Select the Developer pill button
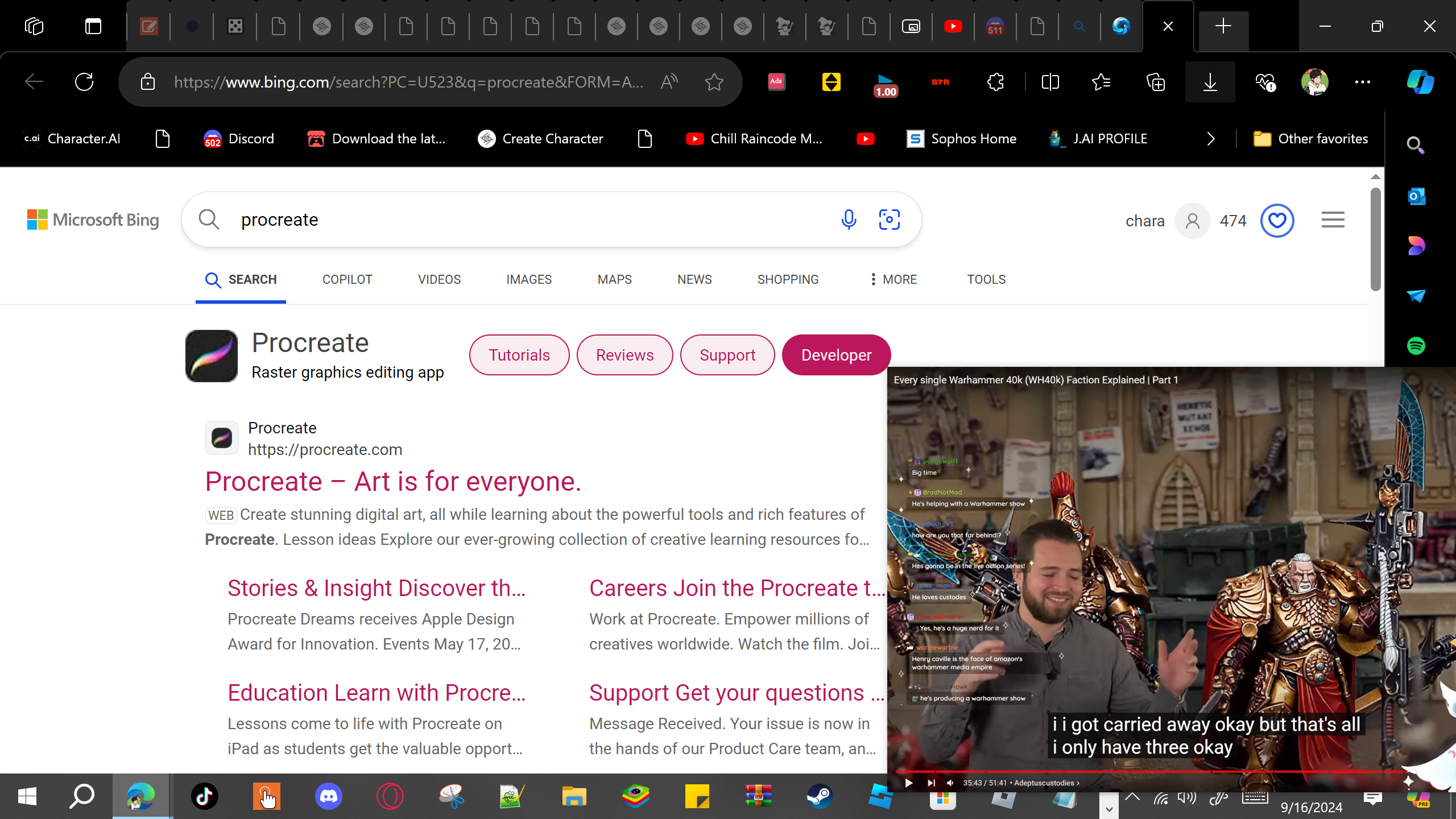This screenshot has height=819, width=1456. click(x=837, y=355)
